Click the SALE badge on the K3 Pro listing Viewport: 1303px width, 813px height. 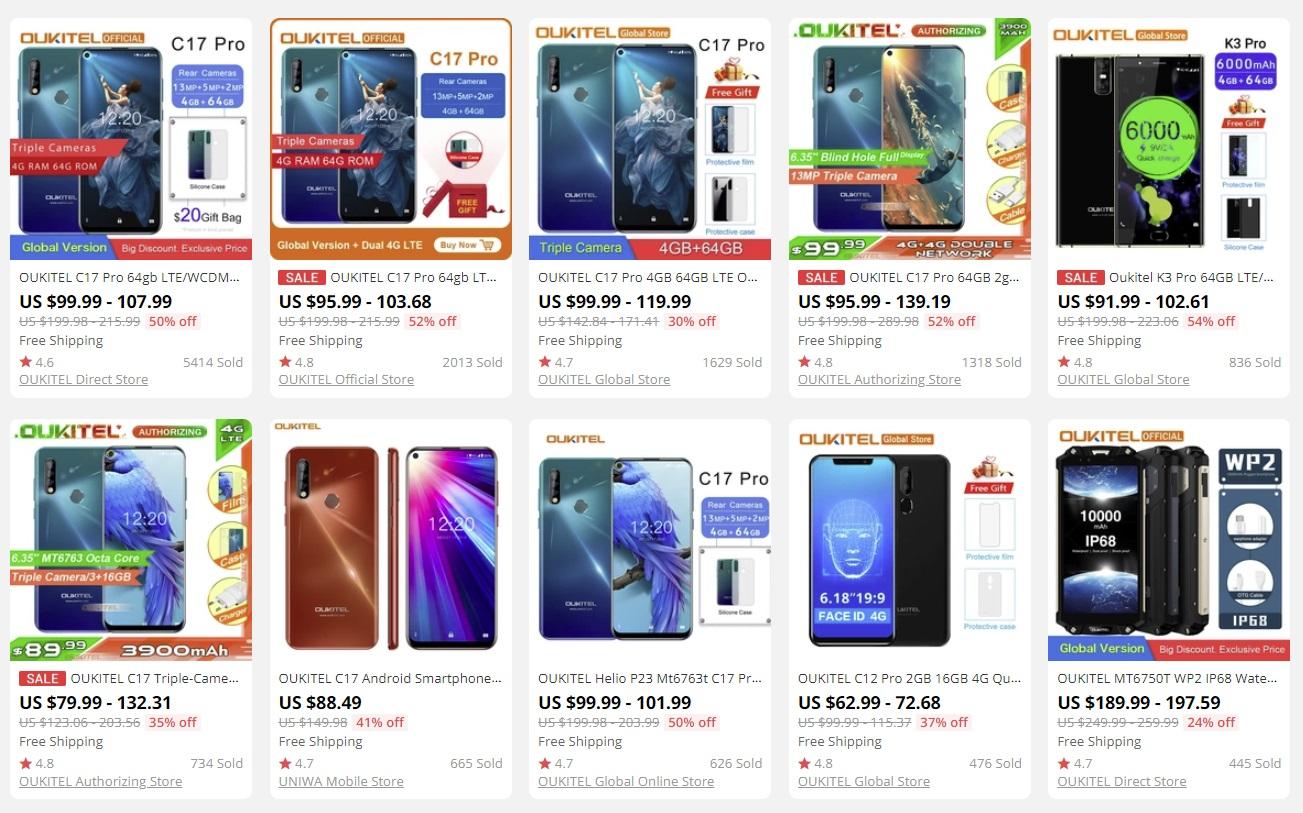(1080, 278)
